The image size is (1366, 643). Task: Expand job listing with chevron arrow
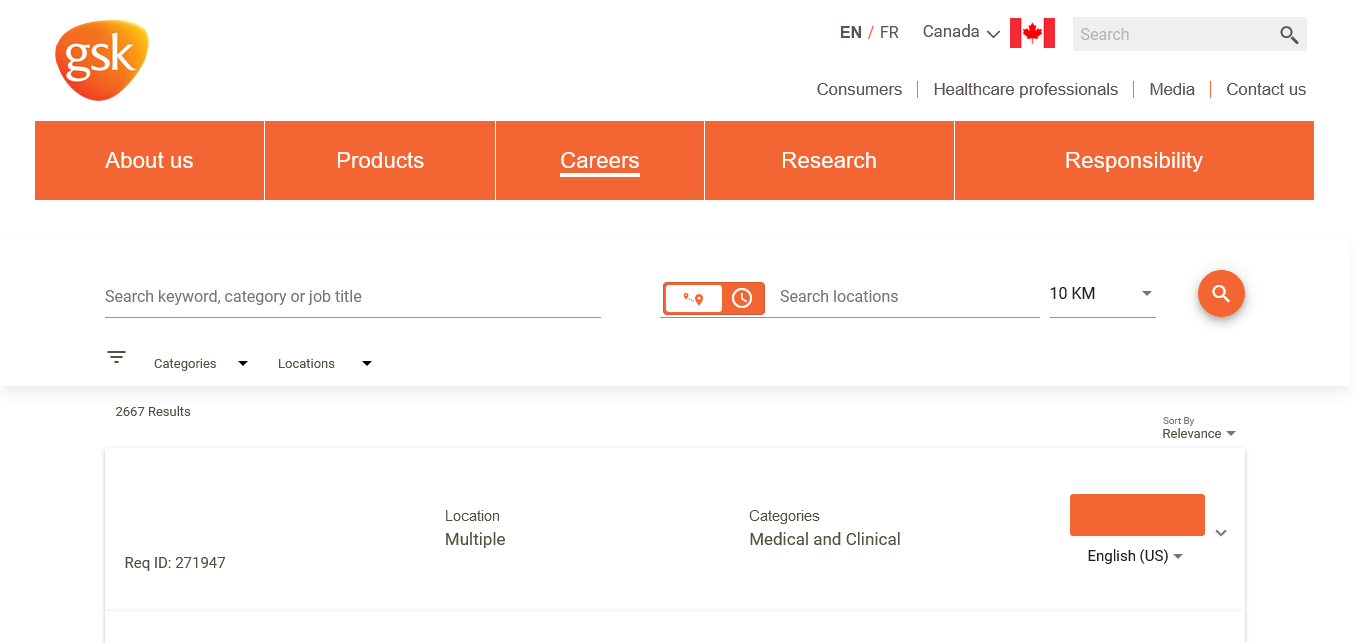click(1221, 533)
